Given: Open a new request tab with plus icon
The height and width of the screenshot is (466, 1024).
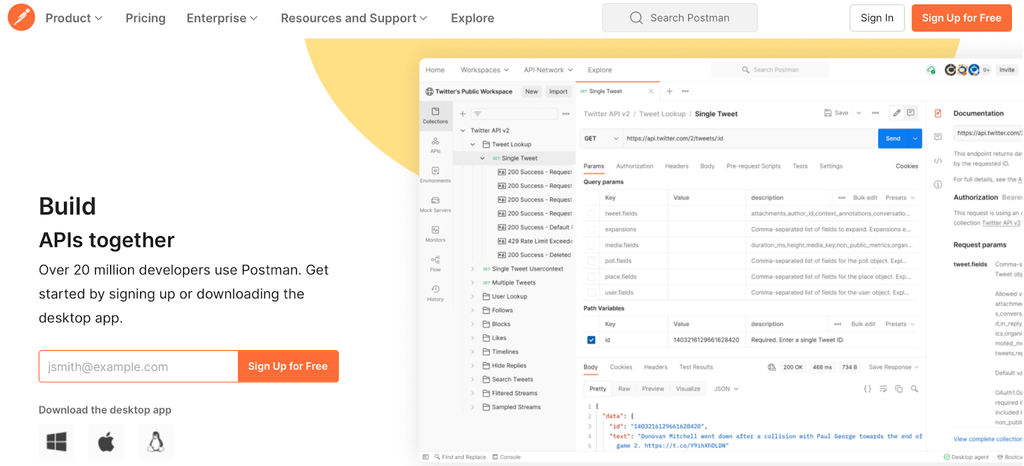Looking at the screenshot, I should pos(669,91).
